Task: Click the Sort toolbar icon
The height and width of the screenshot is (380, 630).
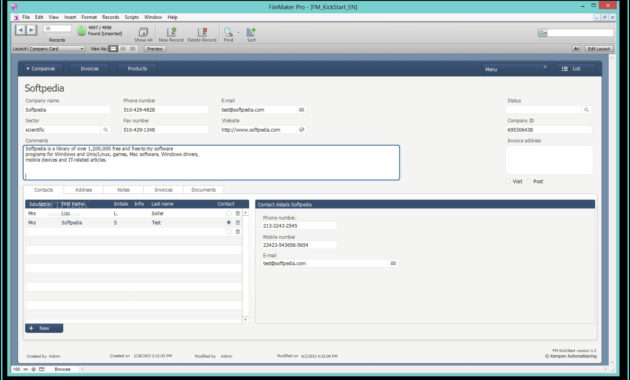Action: coord(251,32)
